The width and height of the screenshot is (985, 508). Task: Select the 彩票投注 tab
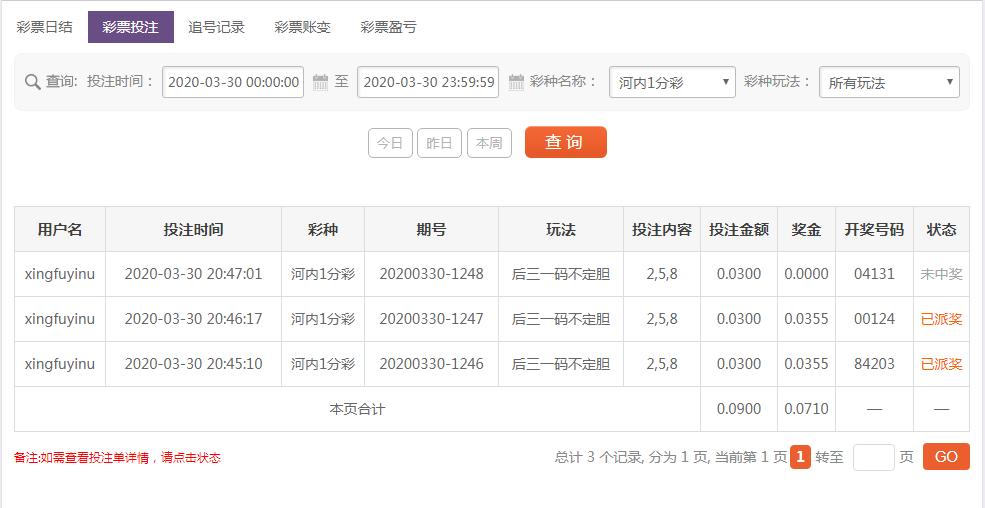point(131,27)
